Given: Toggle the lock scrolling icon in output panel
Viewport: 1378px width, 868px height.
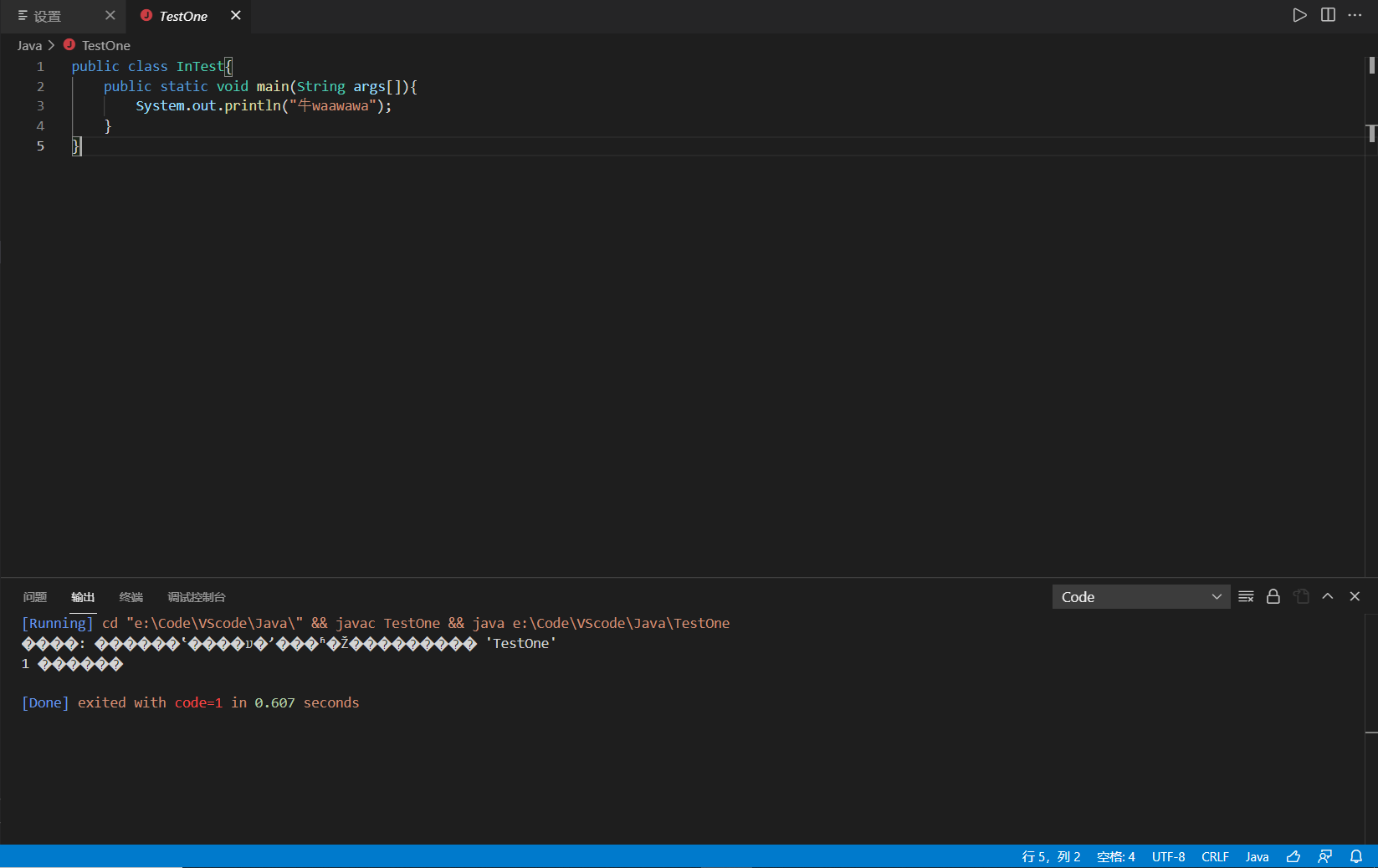Looking at the screenshot, I should (x=1273, y=596).
